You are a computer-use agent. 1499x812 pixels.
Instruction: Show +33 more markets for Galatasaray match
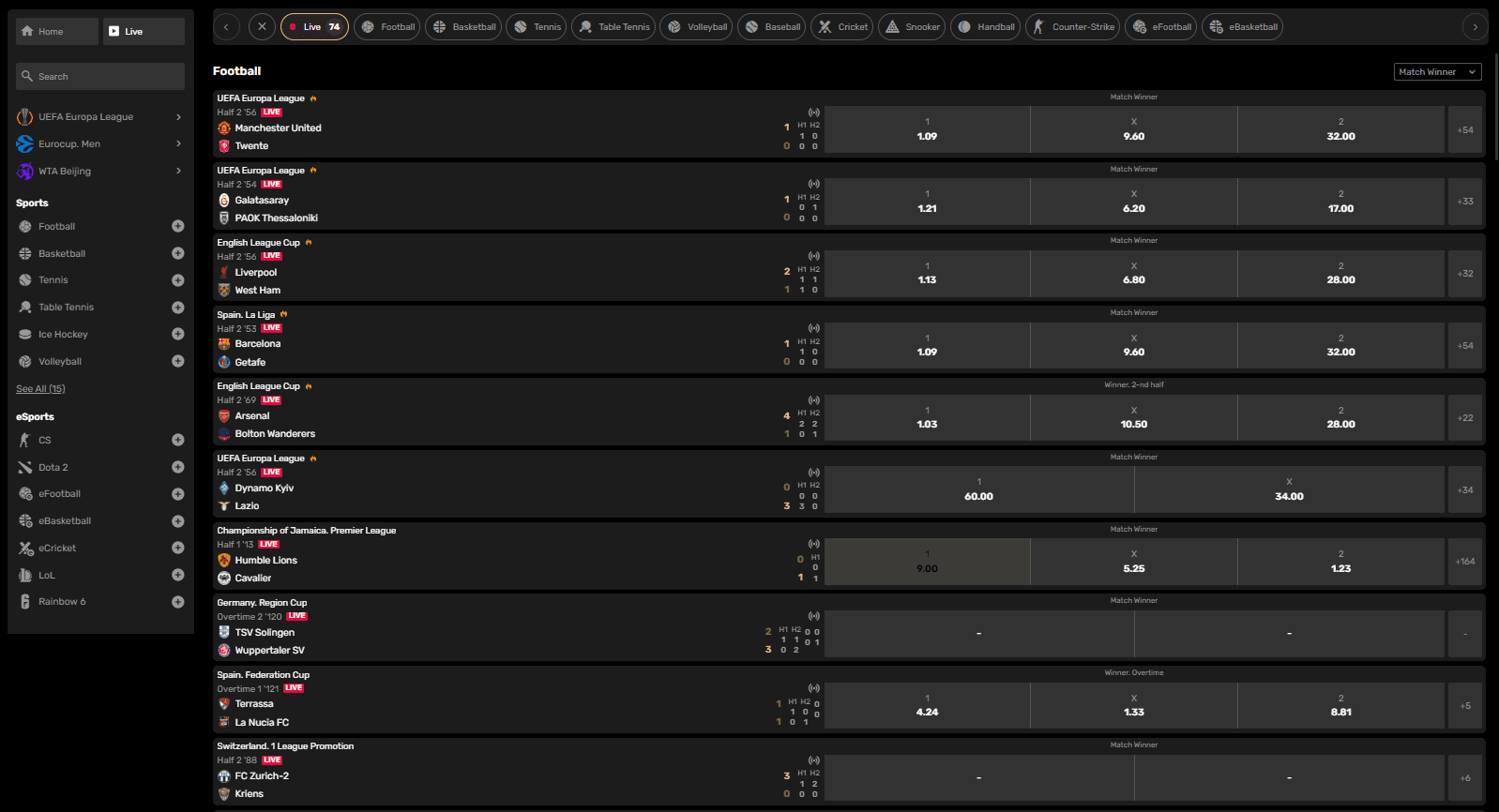[x=1465, y=202]
